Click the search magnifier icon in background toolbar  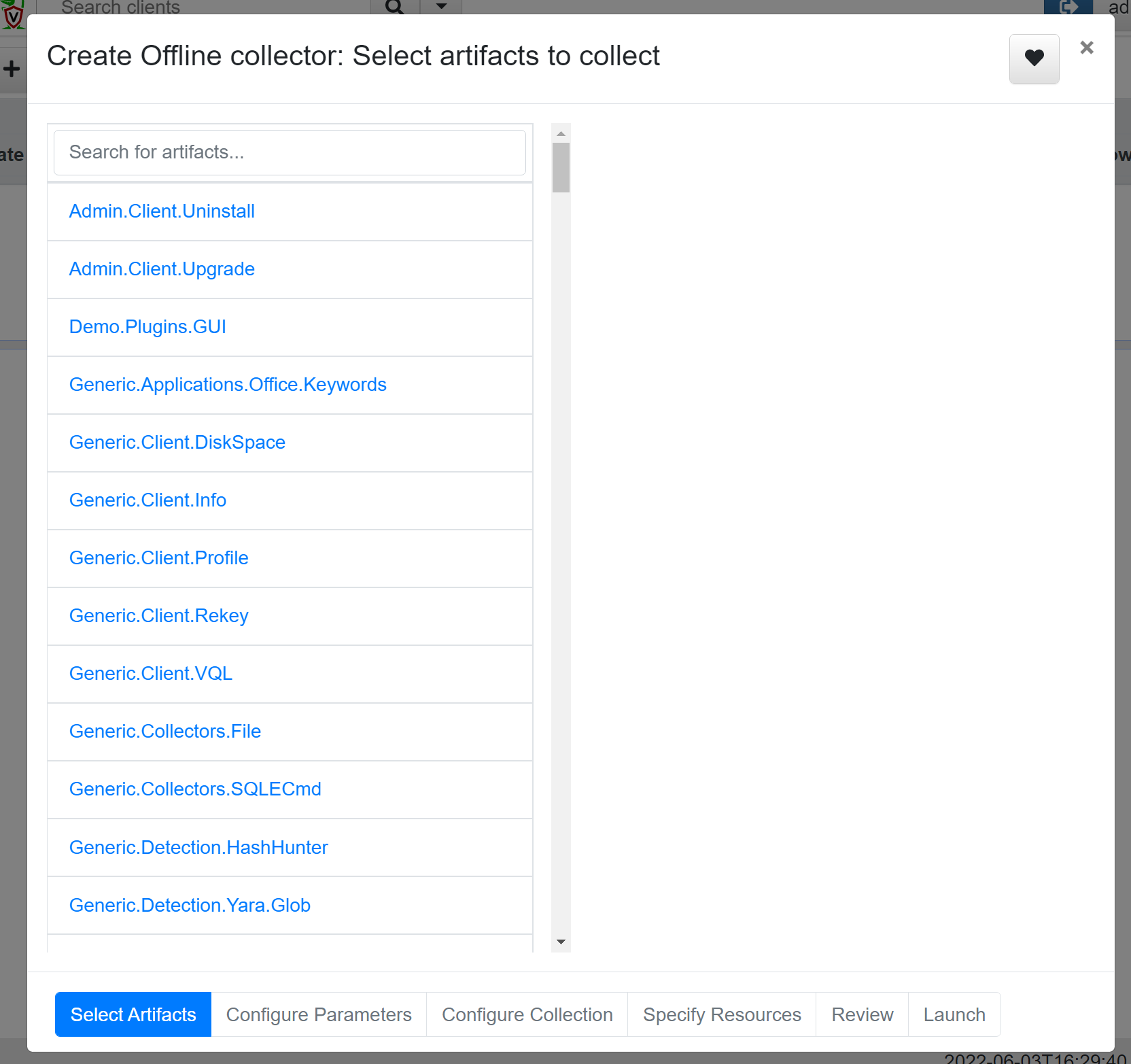point(394,7)
